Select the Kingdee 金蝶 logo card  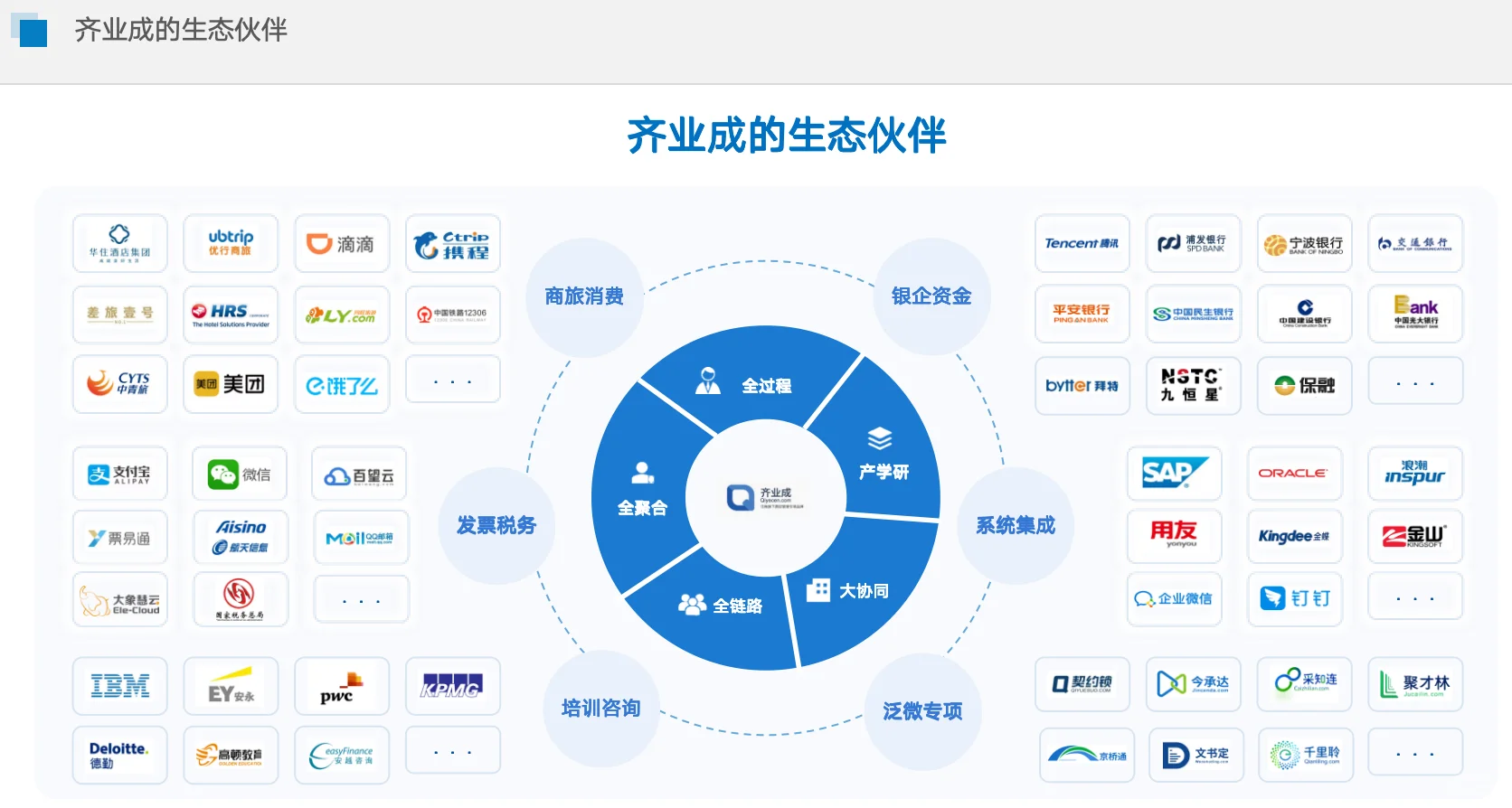pyautogui.click(x=1295, y=536)
